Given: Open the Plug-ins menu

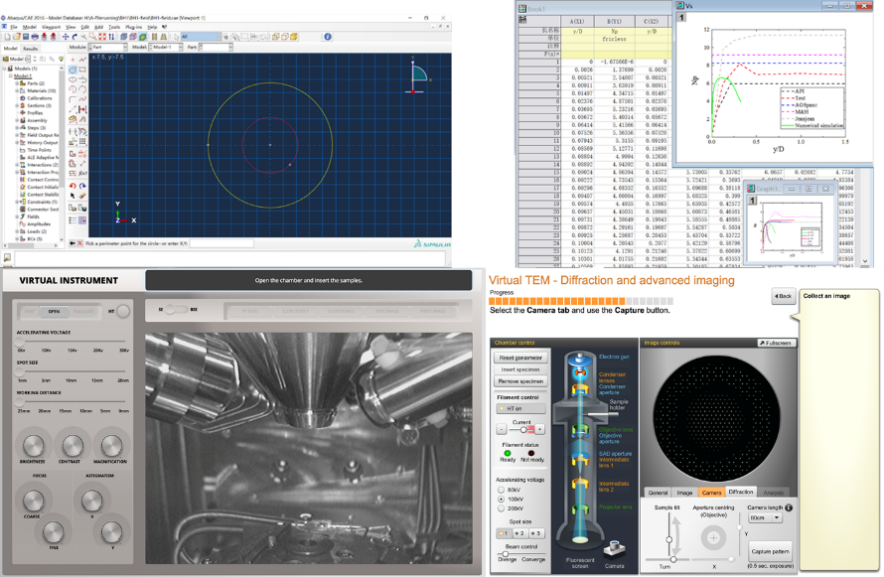Looking at the screenshot, I should tap(133, 26).
